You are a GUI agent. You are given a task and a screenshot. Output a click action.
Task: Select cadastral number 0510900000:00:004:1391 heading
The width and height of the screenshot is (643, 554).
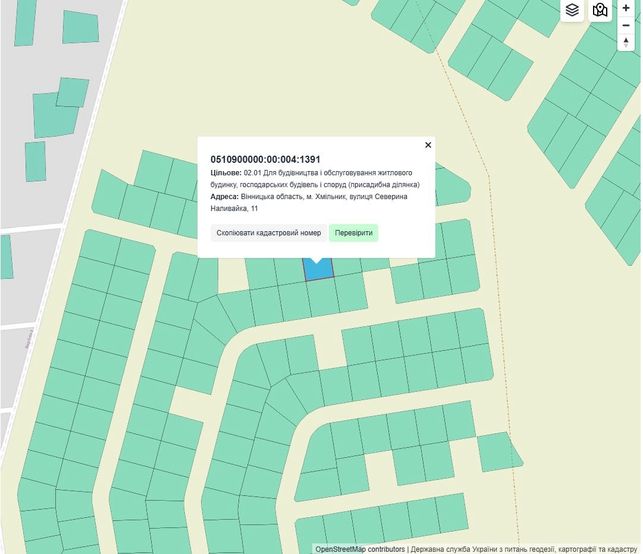(x=265, y=160)
